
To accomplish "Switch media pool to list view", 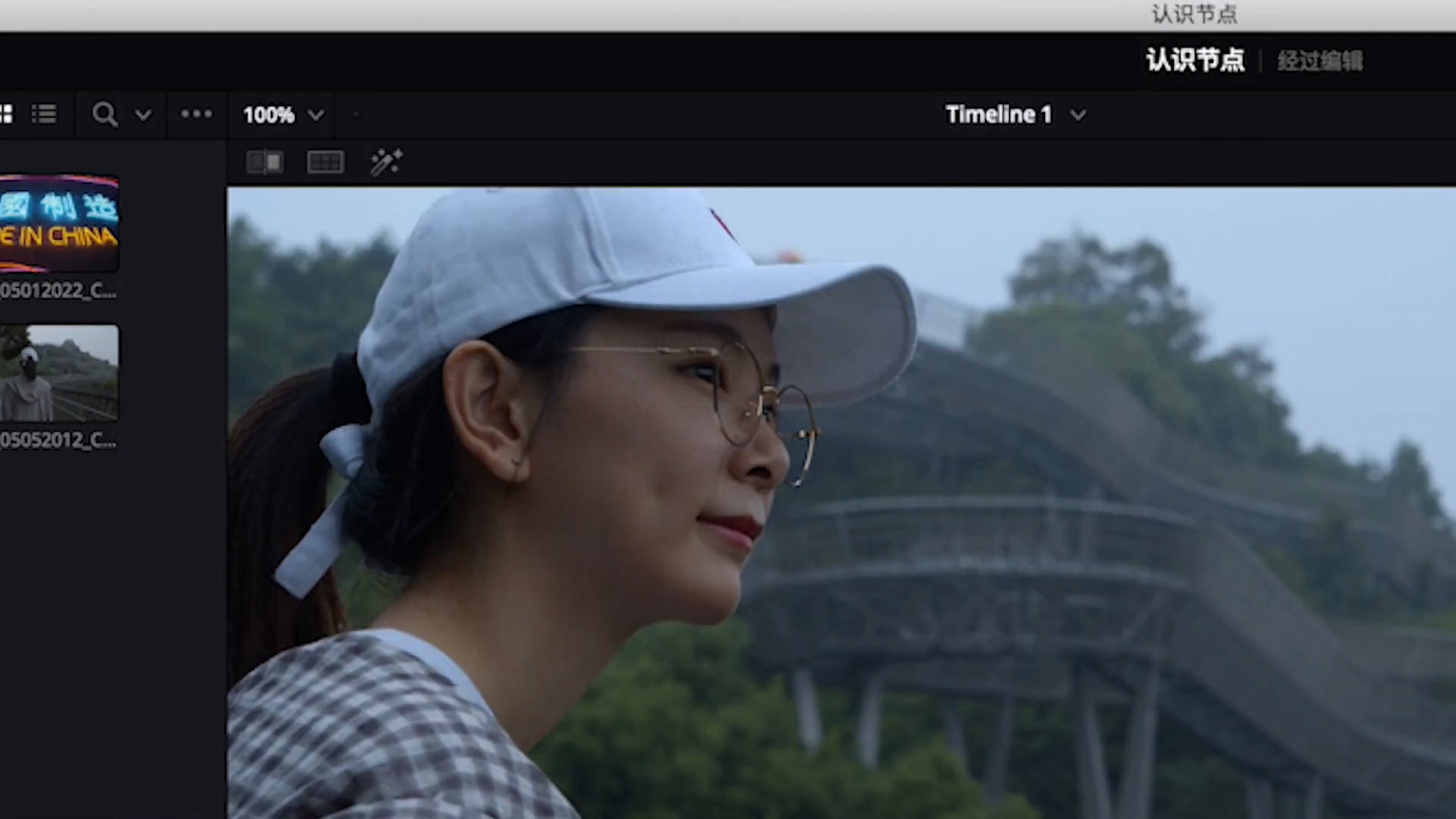I will pyautogui.click(x=44, y=115).
